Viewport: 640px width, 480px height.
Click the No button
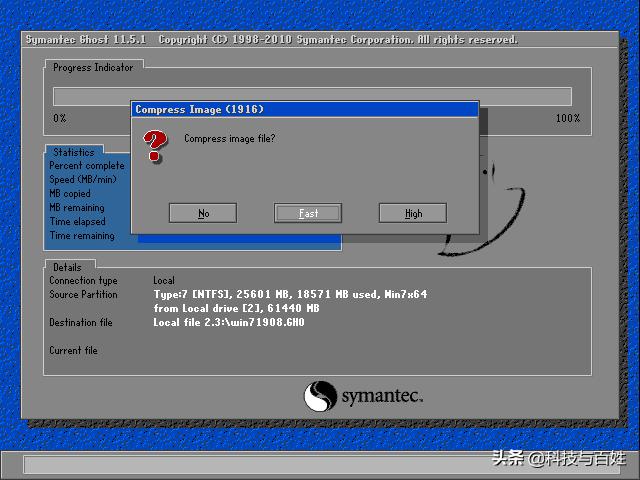pyautogui.click(x=203, y=213)
